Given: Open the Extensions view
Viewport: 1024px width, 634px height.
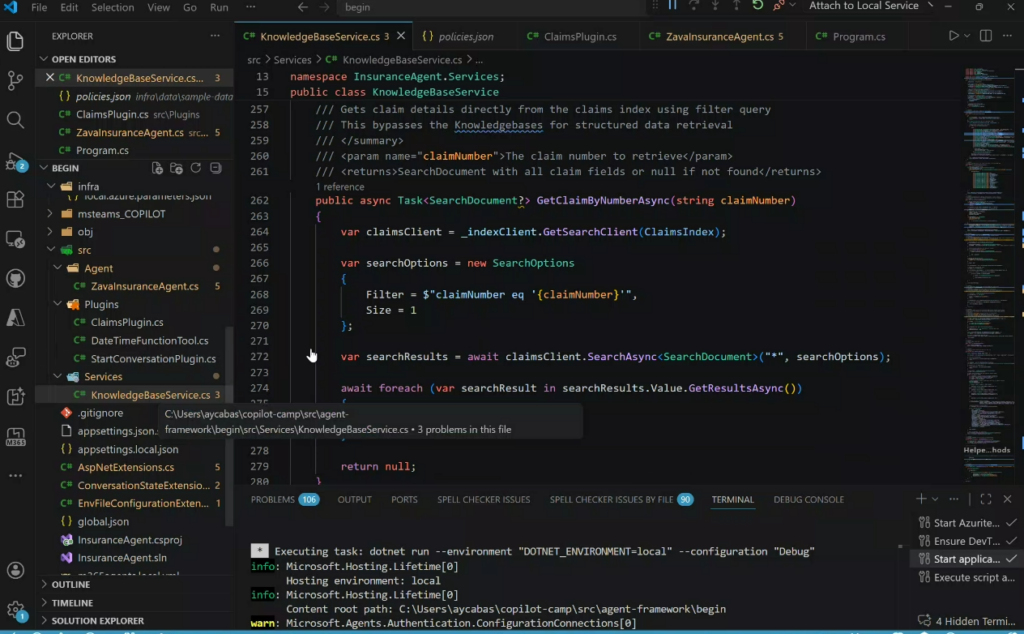Looking at the screenshot, I should pos(15,199).
